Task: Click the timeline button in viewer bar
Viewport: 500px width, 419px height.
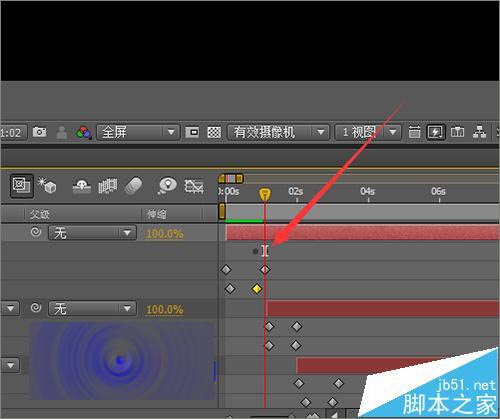Action: pyautogui.click(x=457, y=132)
